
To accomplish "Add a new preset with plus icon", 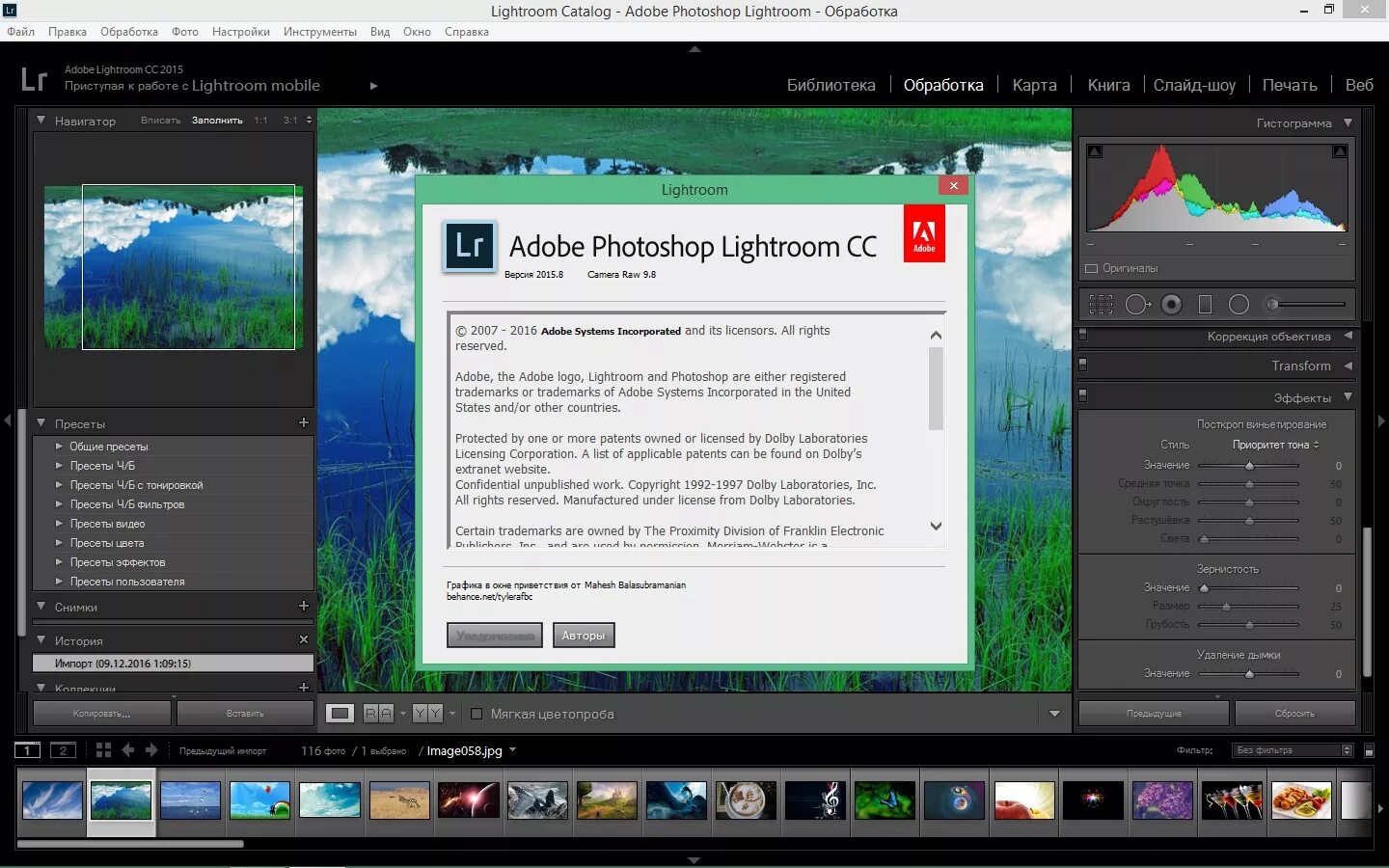I will tap(304, 422).
